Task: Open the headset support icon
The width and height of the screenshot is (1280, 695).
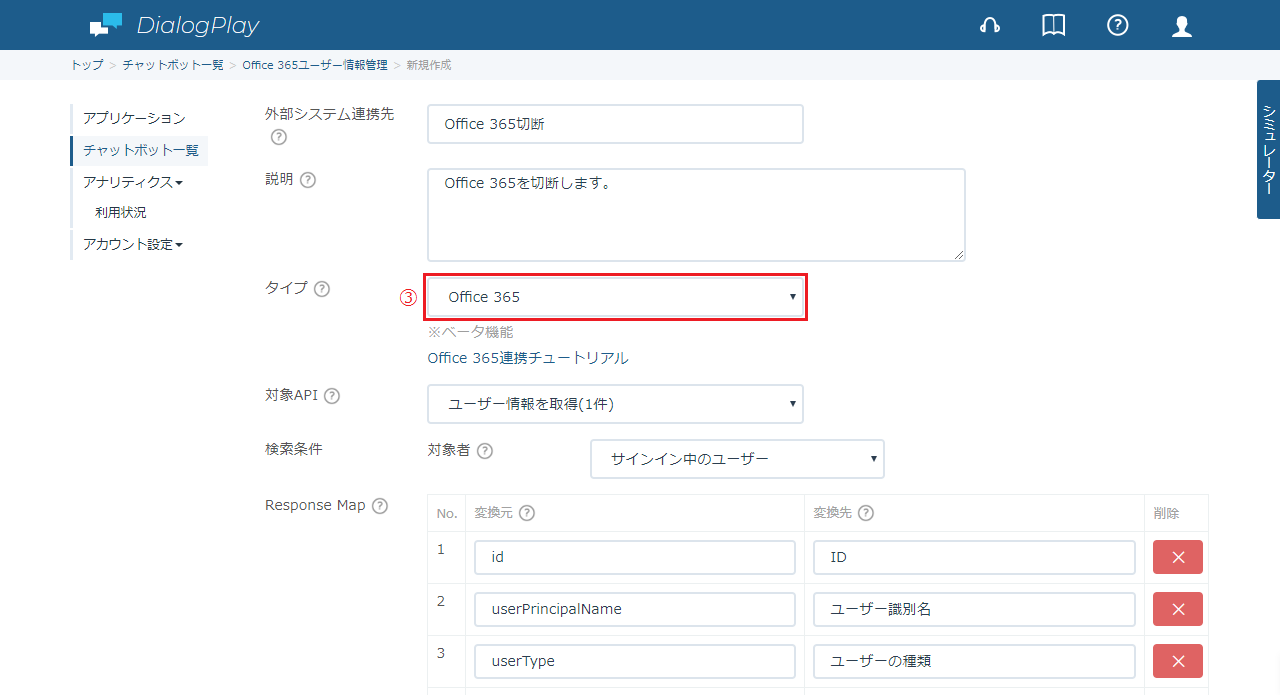Action: click(x=990, y=26)
